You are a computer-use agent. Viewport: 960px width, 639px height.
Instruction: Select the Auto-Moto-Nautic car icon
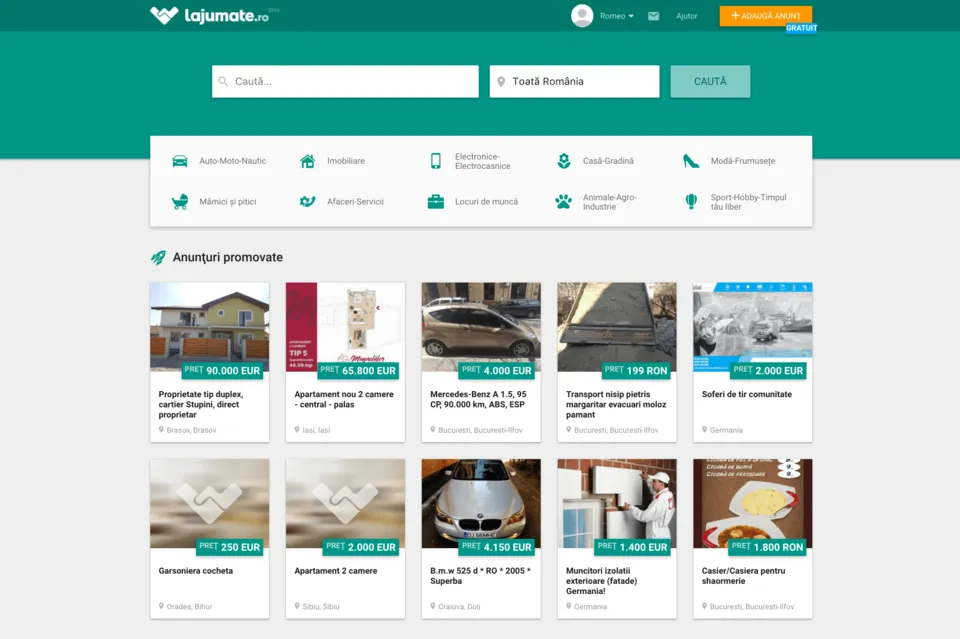[180, 161]
